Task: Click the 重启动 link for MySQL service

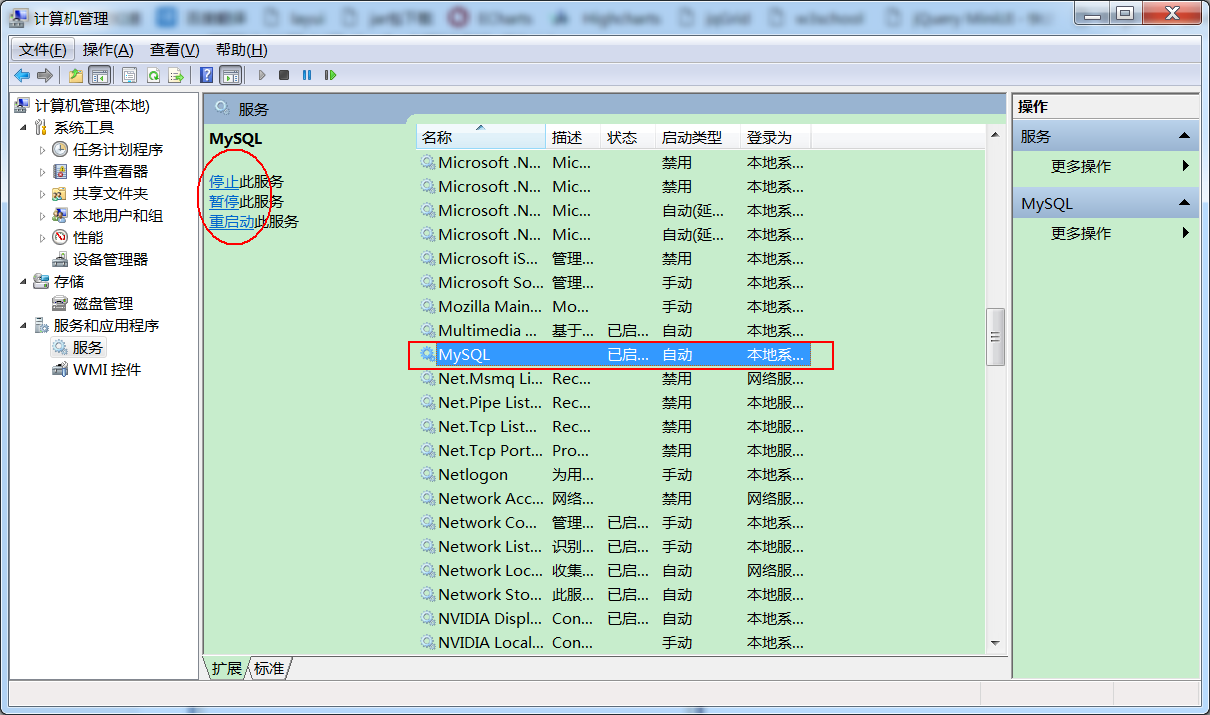Action: point(231,222)
